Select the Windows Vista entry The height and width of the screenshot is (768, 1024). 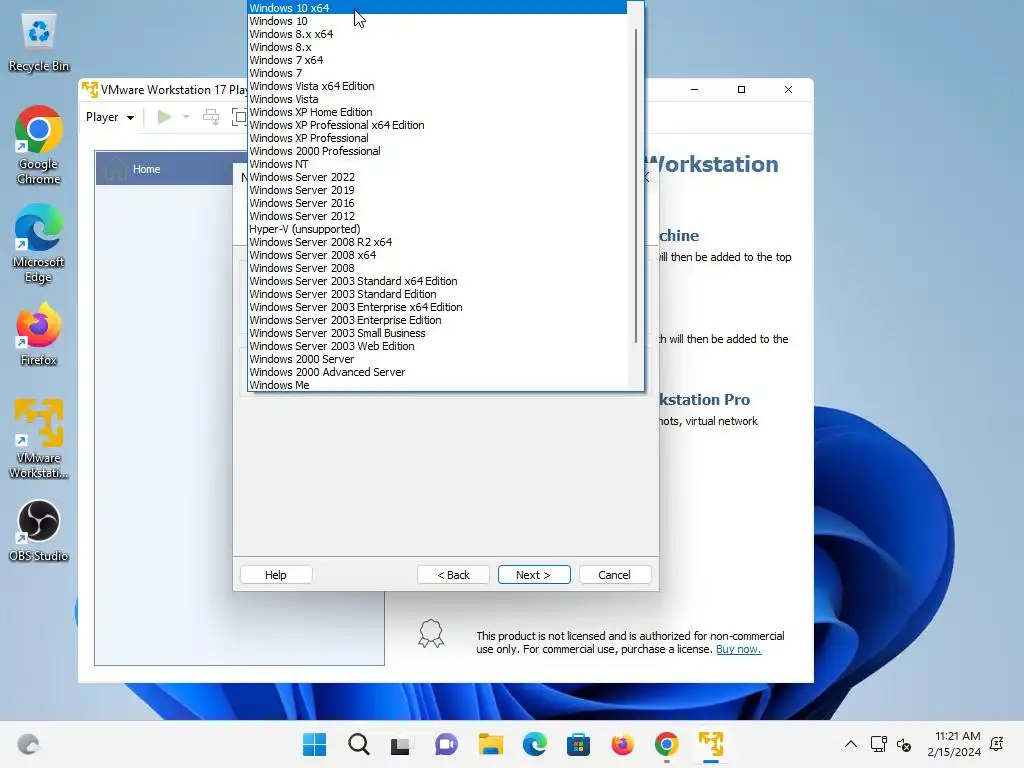[x=437, y=99]
